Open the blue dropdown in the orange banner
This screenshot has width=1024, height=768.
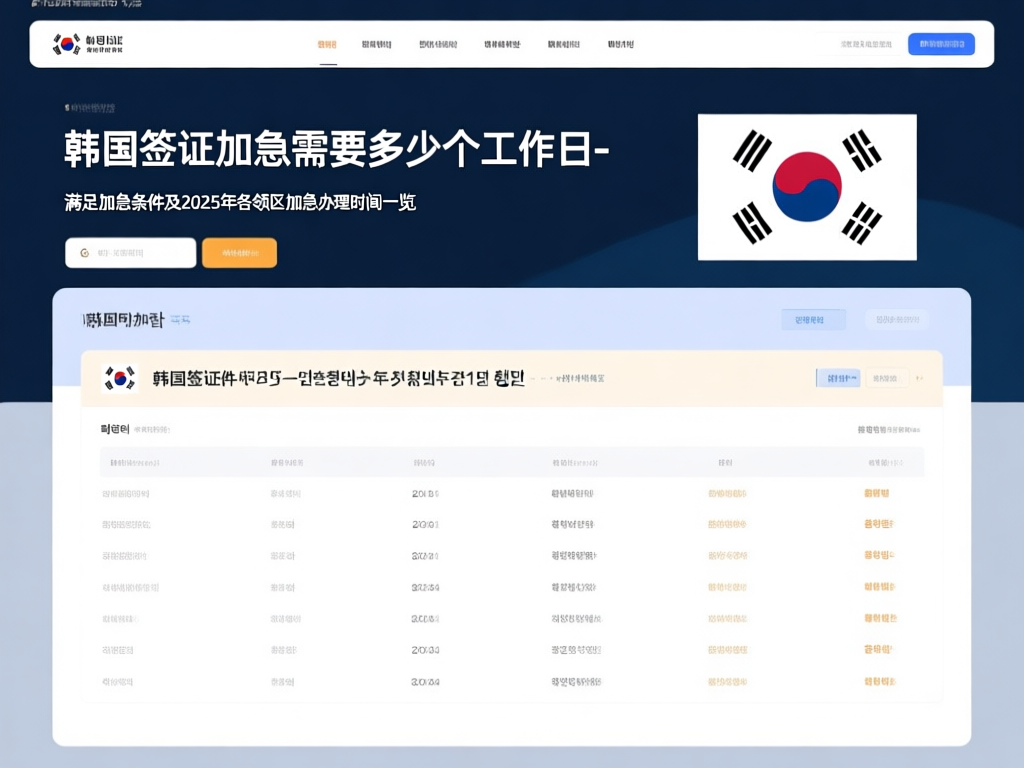(838, 378)
